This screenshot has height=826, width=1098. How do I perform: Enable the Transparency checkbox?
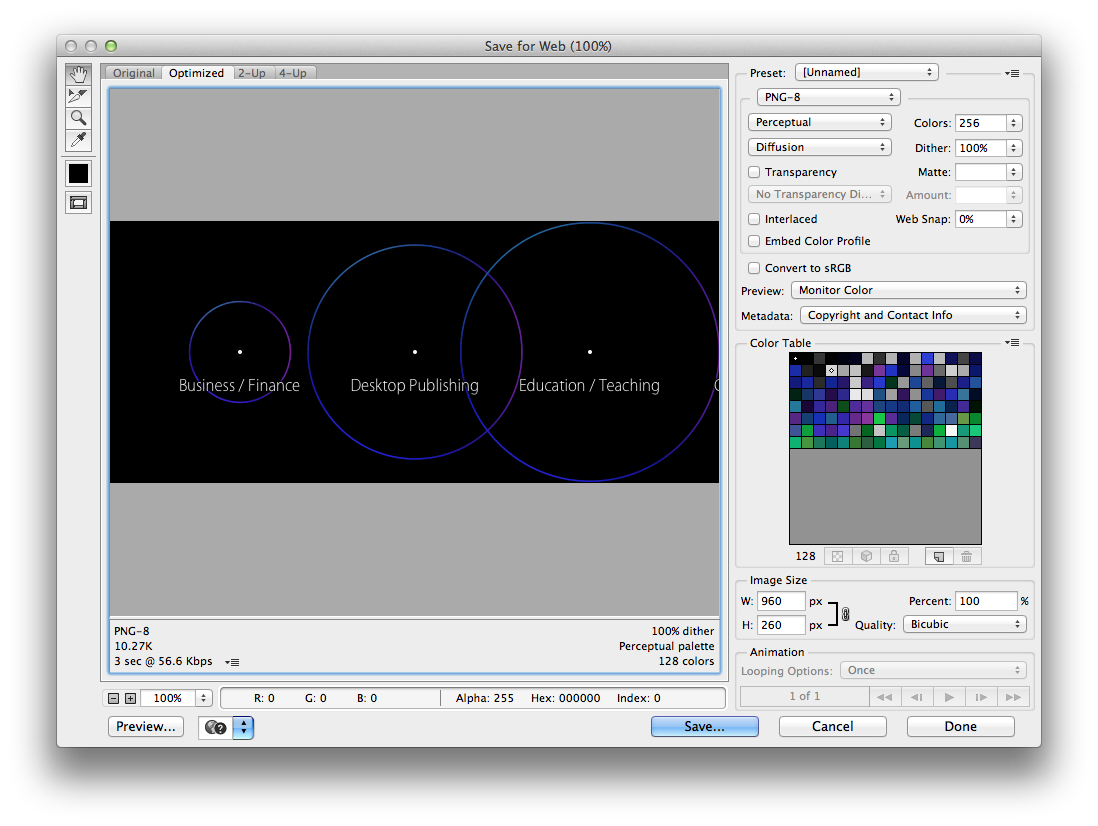[755, 172]
